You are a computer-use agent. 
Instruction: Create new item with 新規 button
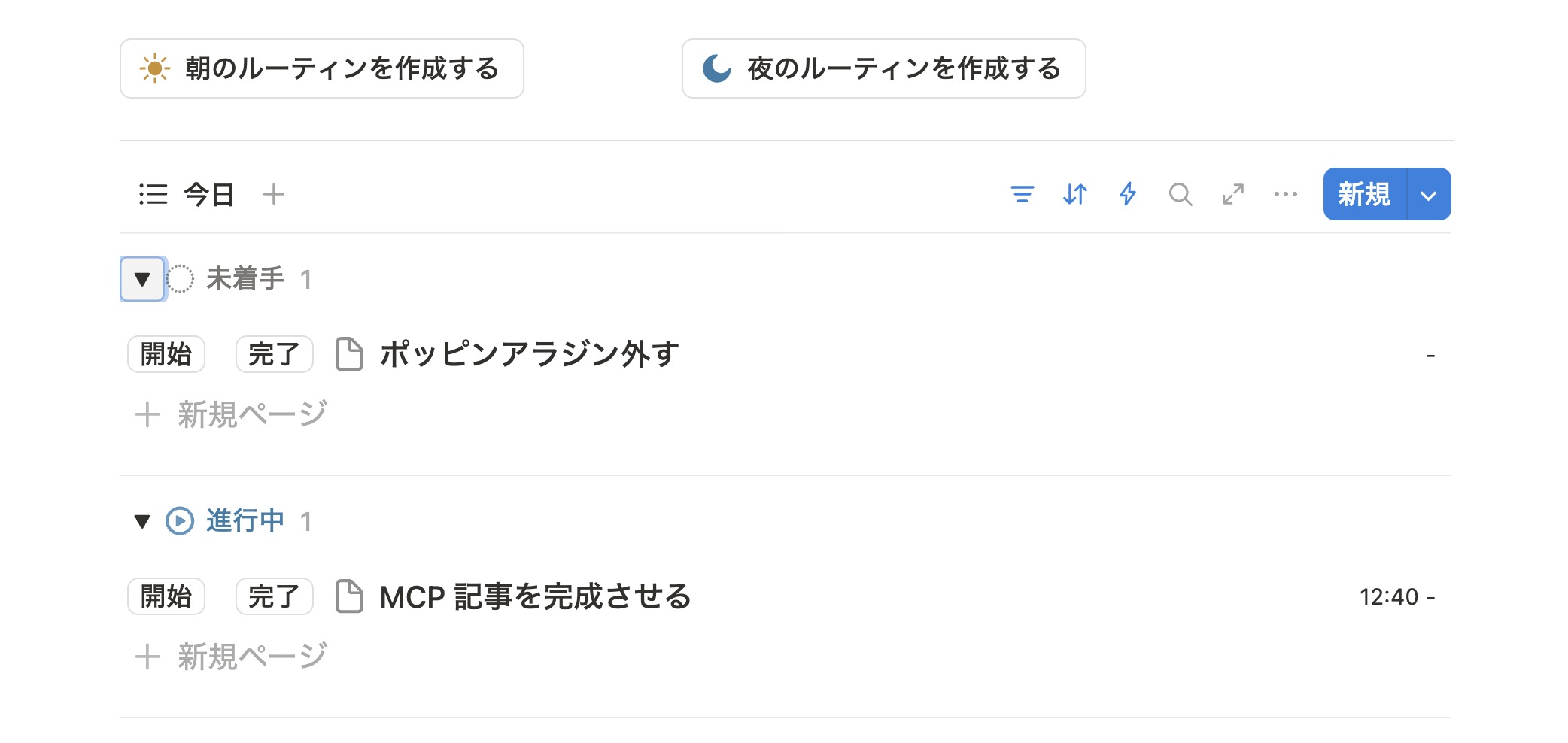point(1364,195)
